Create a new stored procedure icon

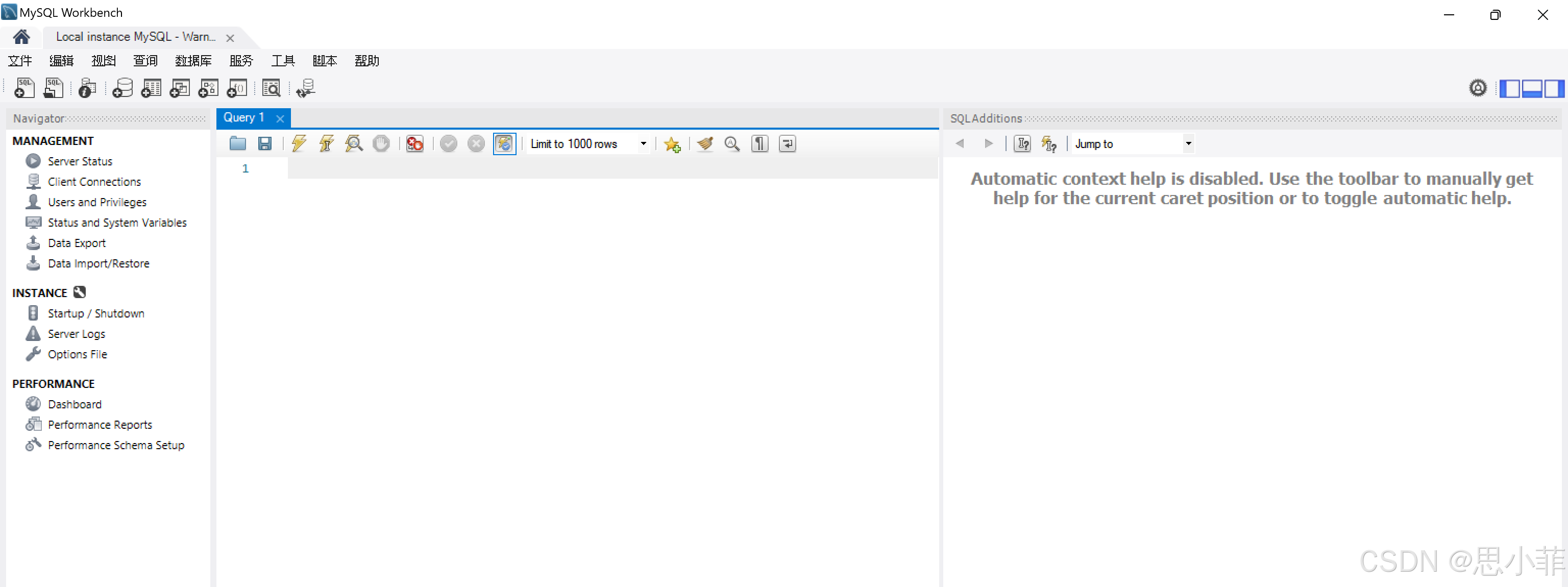(x=208, y=88)
